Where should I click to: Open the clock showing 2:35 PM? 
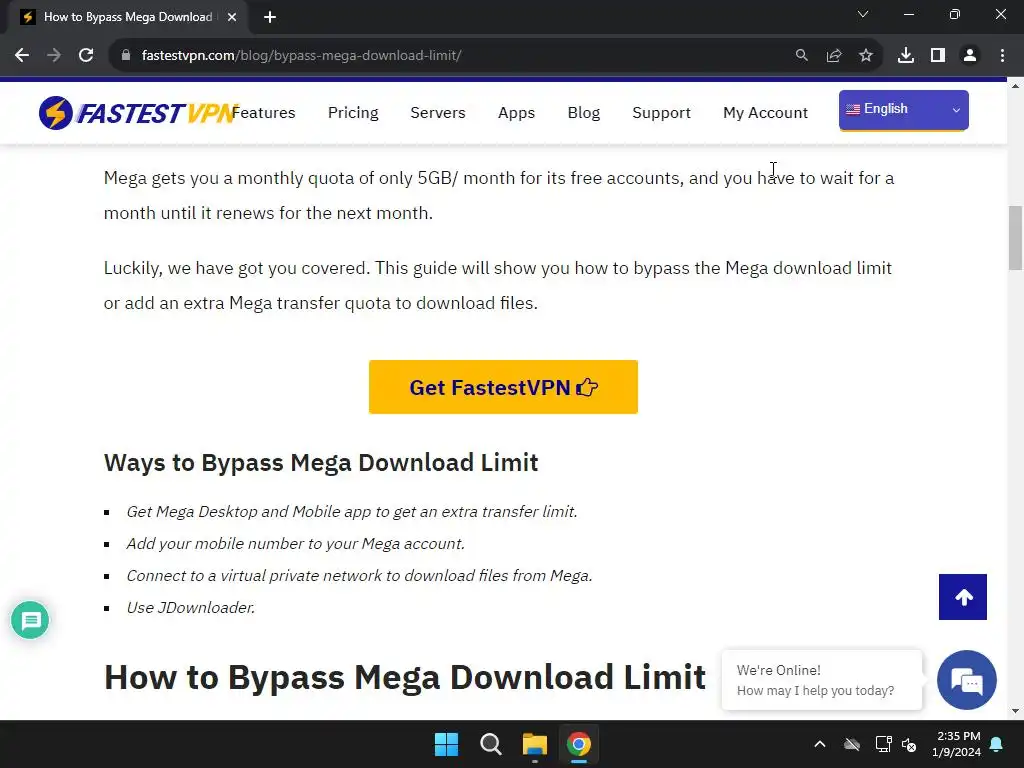[x=957, y=744]
